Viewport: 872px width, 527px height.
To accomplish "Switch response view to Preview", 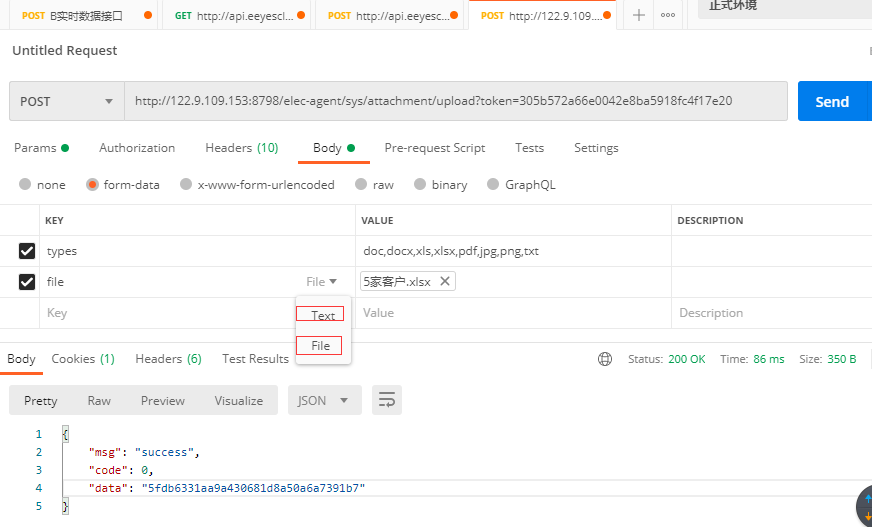I will tap(162, 400).
